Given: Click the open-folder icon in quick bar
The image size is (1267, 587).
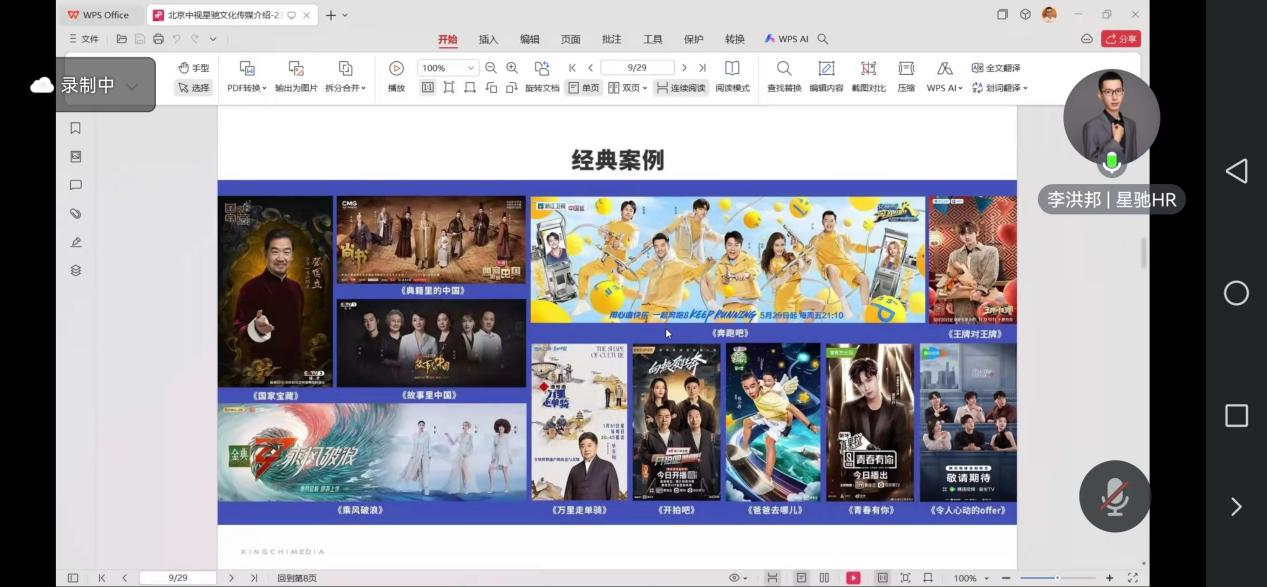Looking at the screenshot, I should [121, 39].
